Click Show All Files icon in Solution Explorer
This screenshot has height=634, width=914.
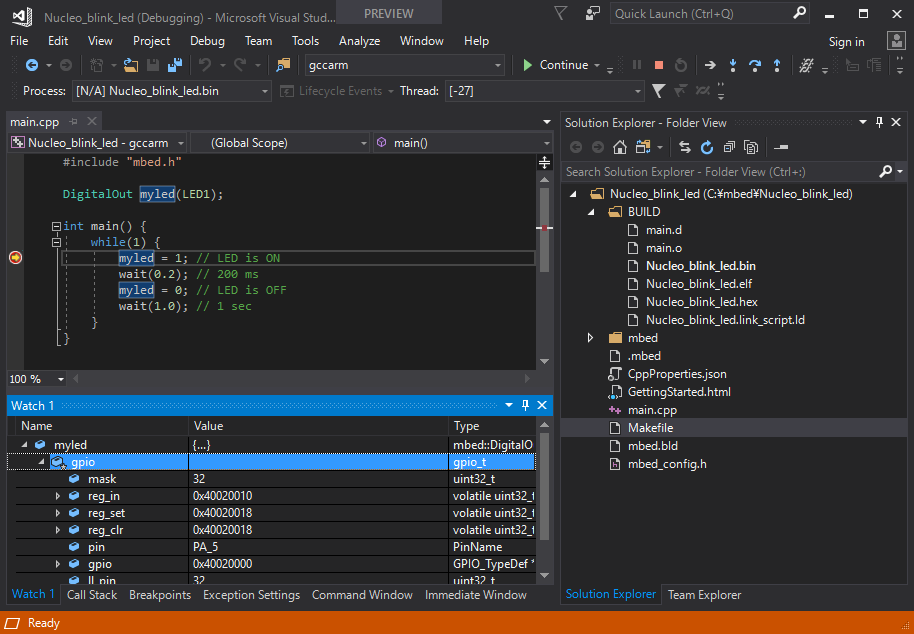pos(751,147)
